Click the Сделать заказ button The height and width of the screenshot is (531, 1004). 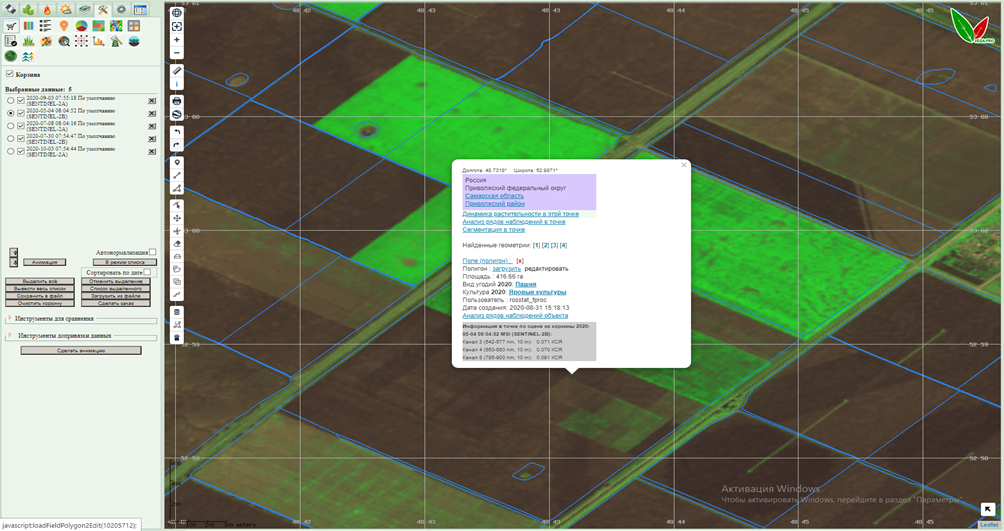[116, 304]
